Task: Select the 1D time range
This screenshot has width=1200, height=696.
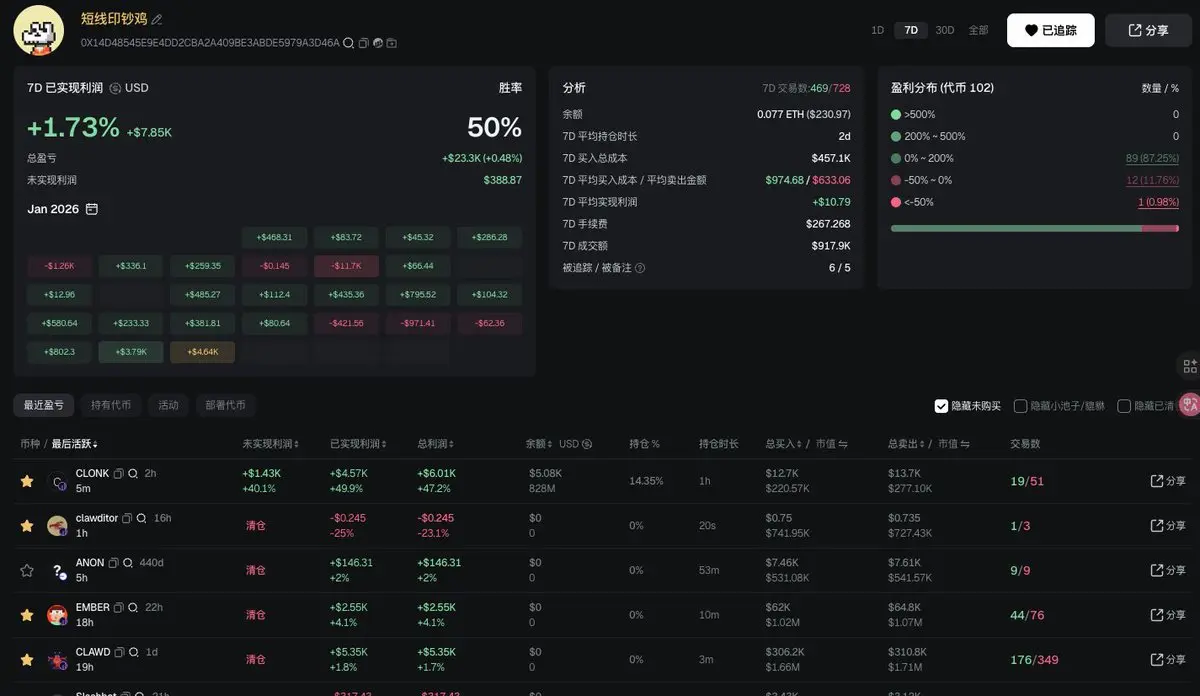Action: click(x=877, y=30)
